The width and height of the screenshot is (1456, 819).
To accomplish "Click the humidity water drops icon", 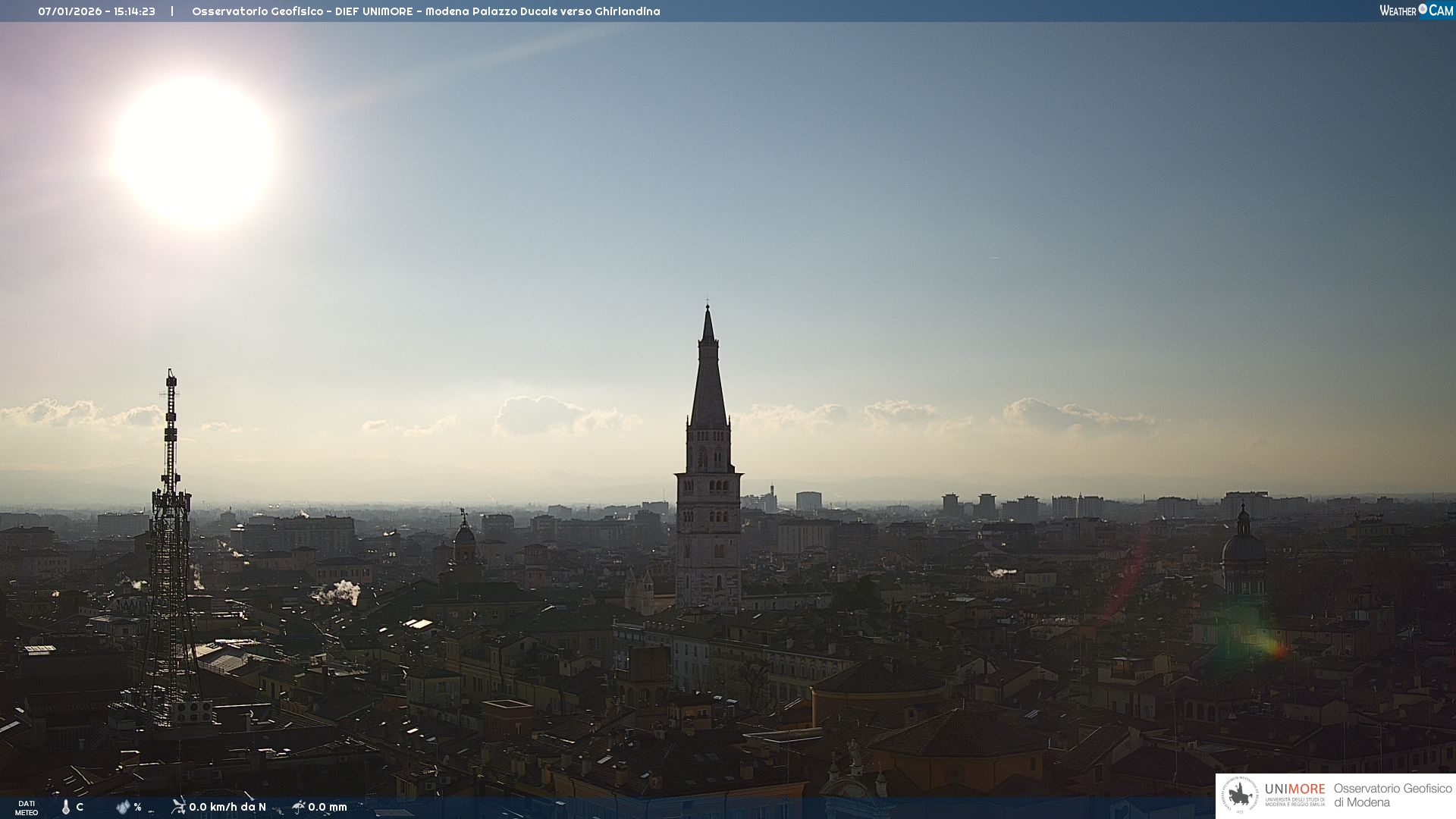I will coord(123,807).
